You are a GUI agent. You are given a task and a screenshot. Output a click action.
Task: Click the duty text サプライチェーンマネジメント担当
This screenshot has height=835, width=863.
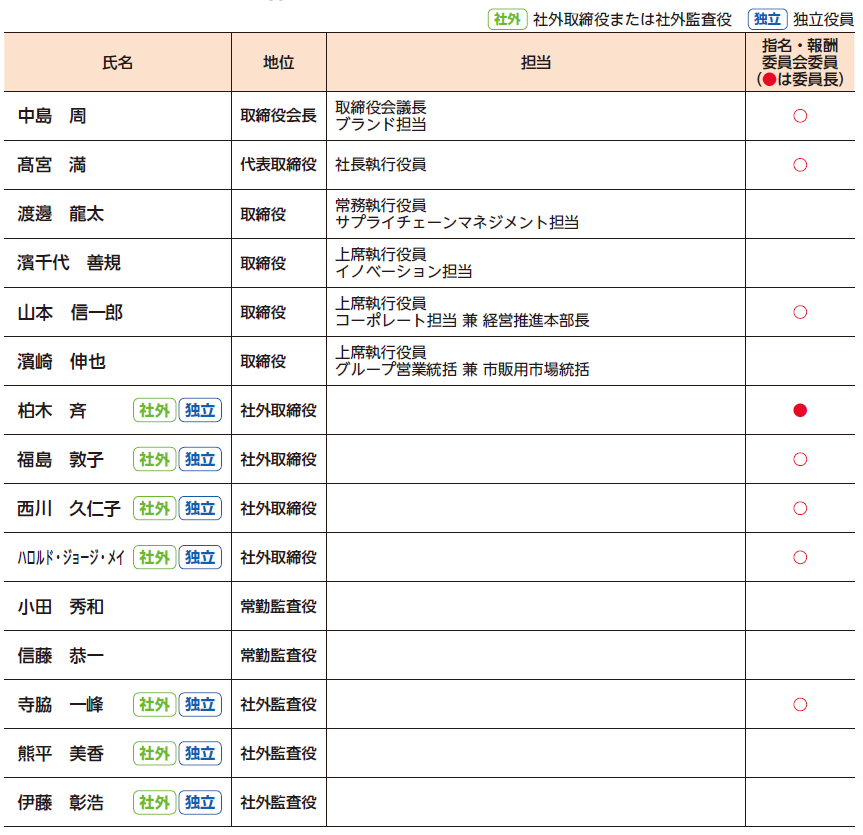pos(457,222)
